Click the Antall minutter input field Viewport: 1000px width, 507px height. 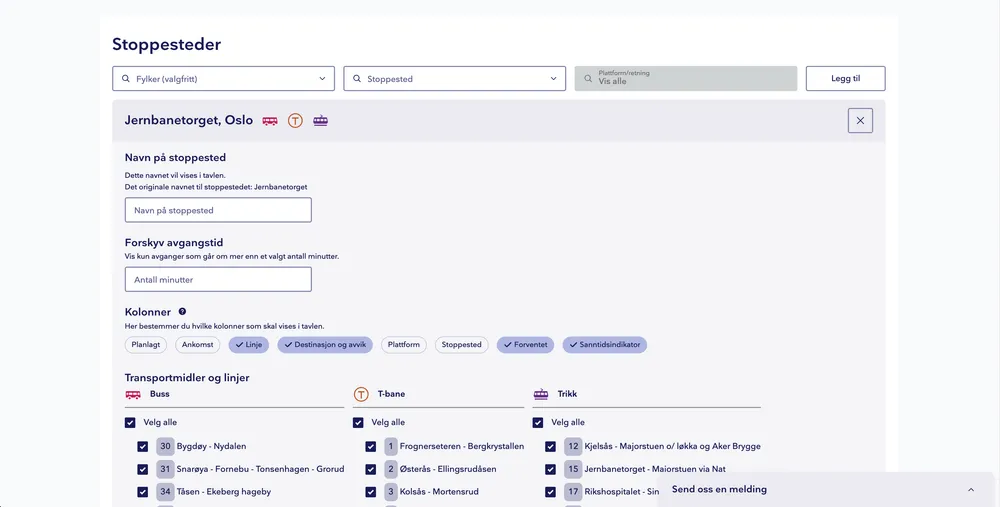218,280
